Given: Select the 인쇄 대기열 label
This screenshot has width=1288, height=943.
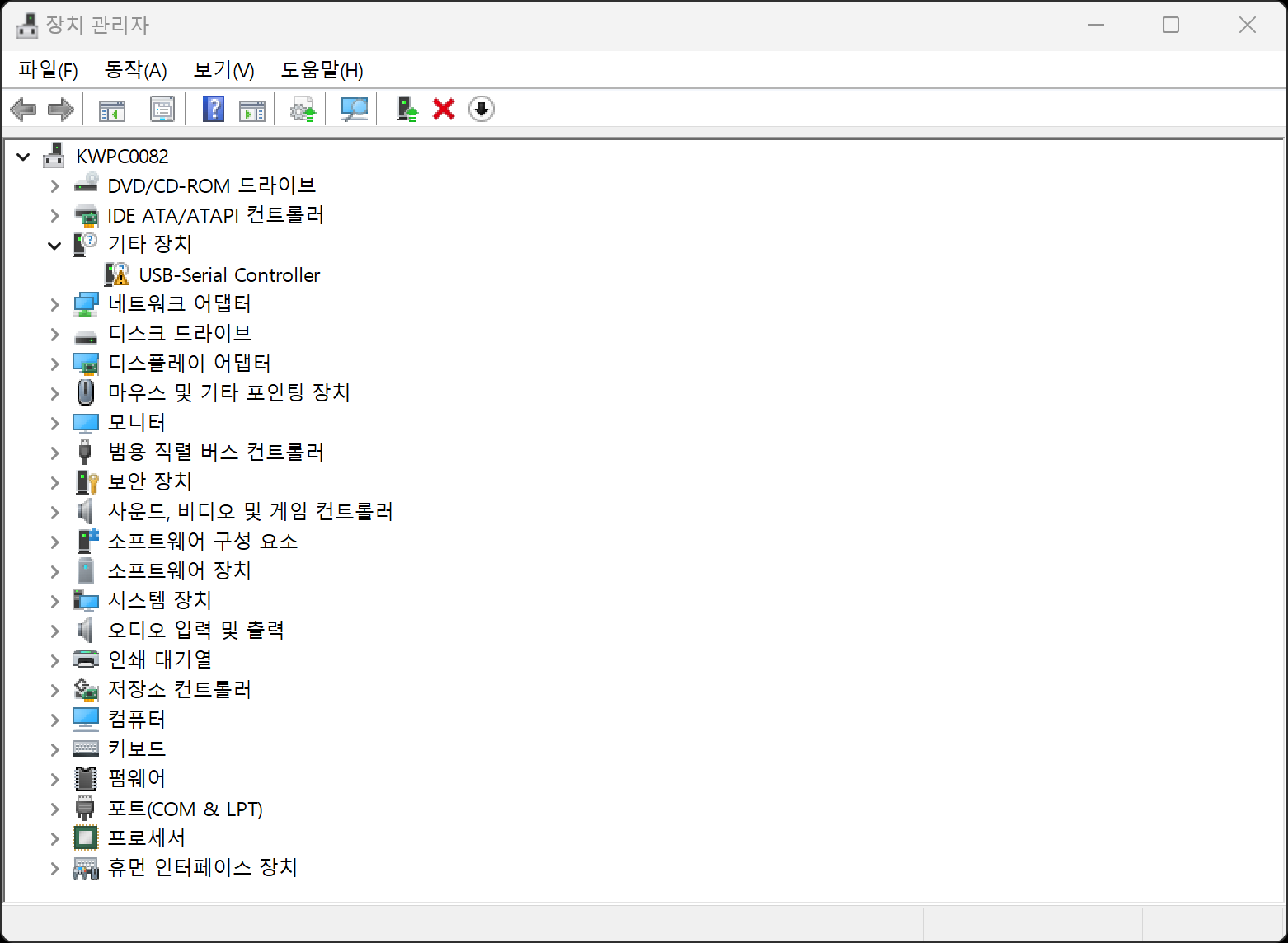Looking at the screenshot, I should point(160,659).
